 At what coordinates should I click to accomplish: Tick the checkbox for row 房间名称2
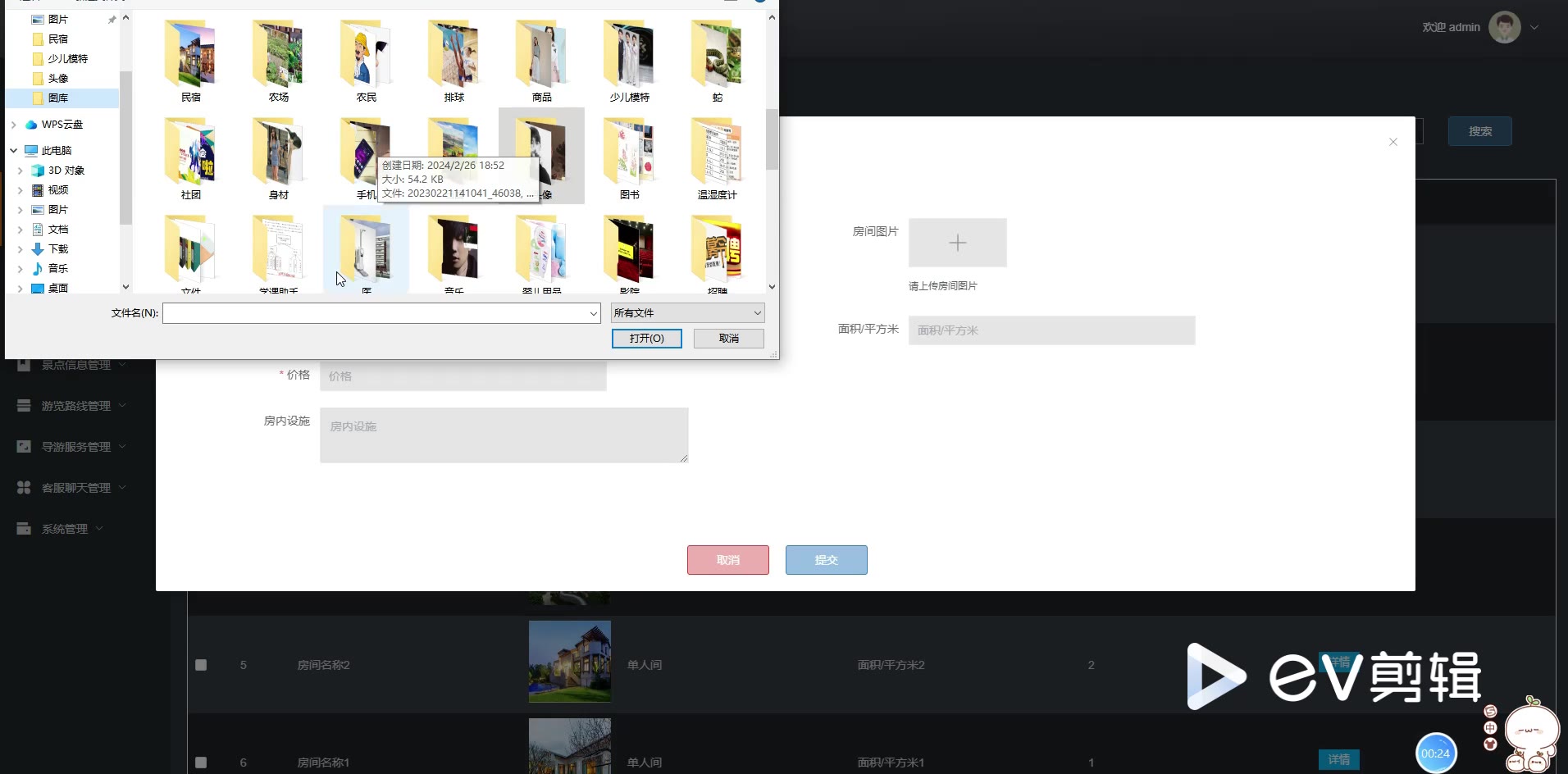[x=201, y=665]
